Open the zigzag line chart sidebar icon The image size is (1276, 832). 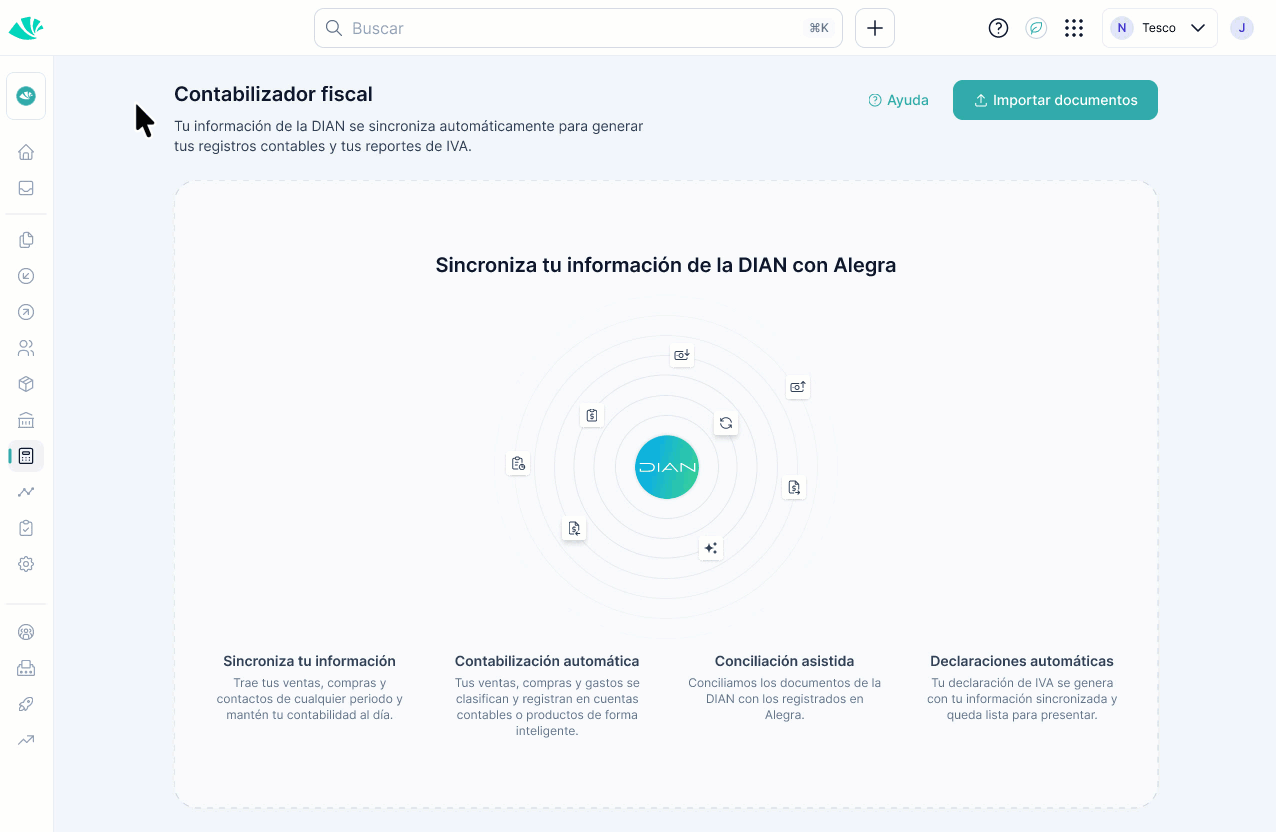26,492
